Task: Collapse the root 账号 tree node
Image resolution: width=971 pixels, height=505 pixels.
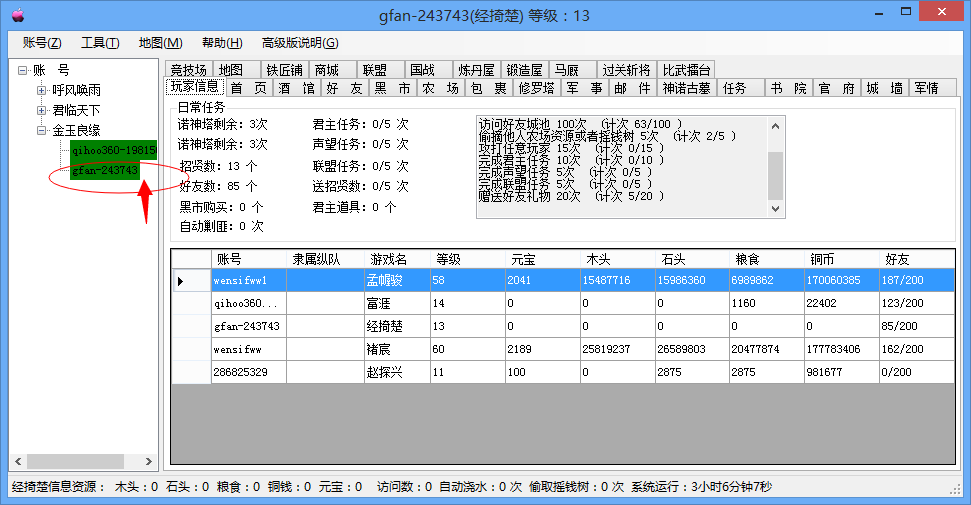Action: coord(23,70)
